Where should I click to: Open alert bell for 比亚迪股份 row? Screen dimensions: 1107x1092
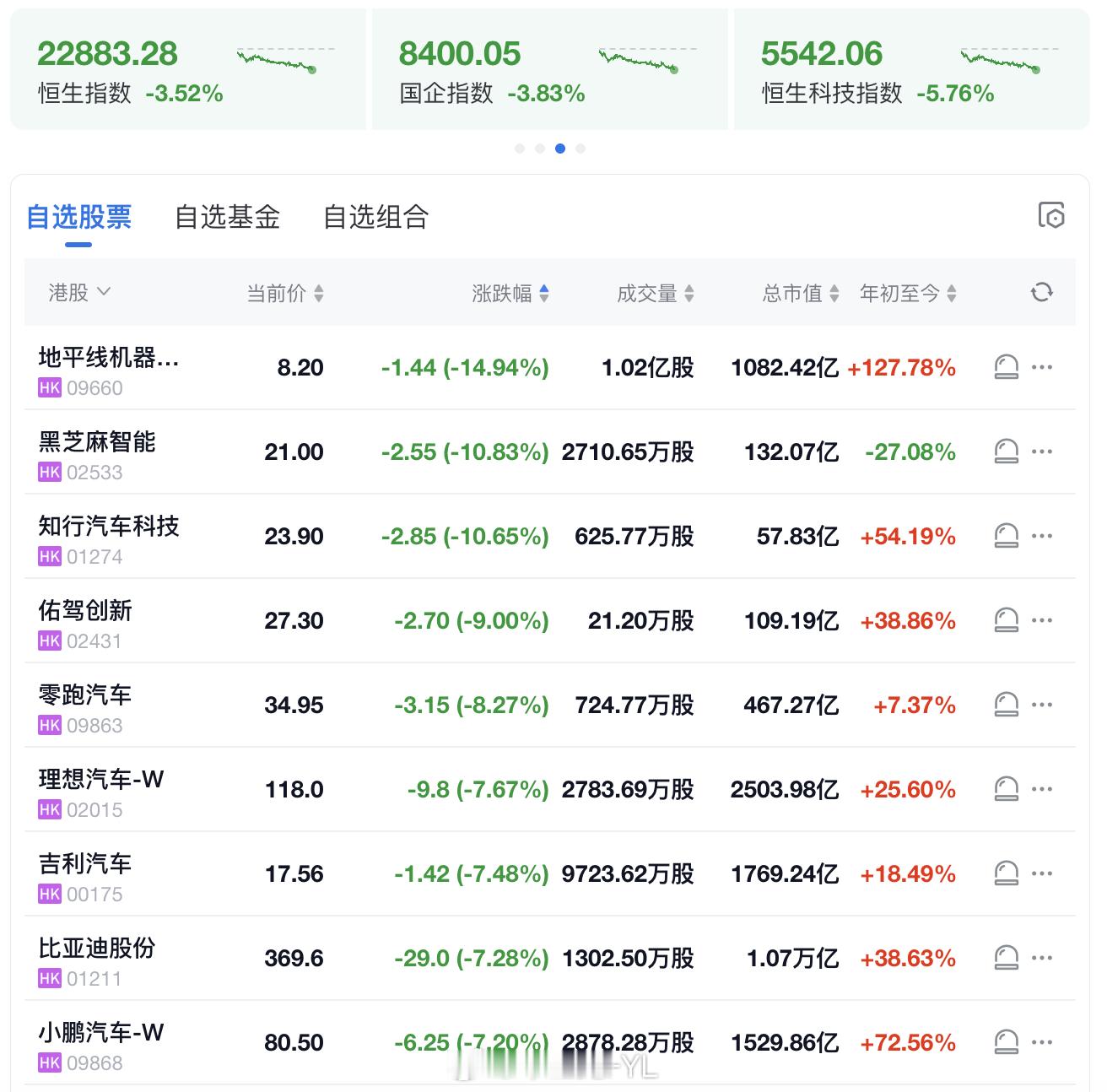click(x=1006, y=958)
